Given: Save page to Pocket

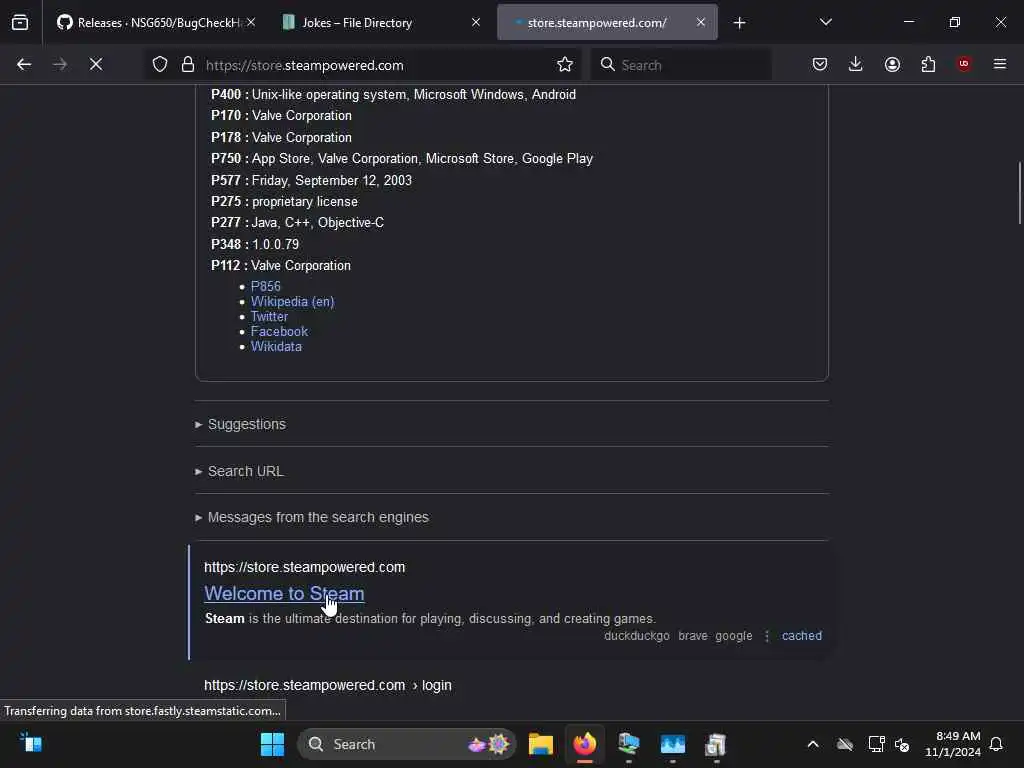Looking at the screenshot, I should pyautogui.click(x=820, y=65).
